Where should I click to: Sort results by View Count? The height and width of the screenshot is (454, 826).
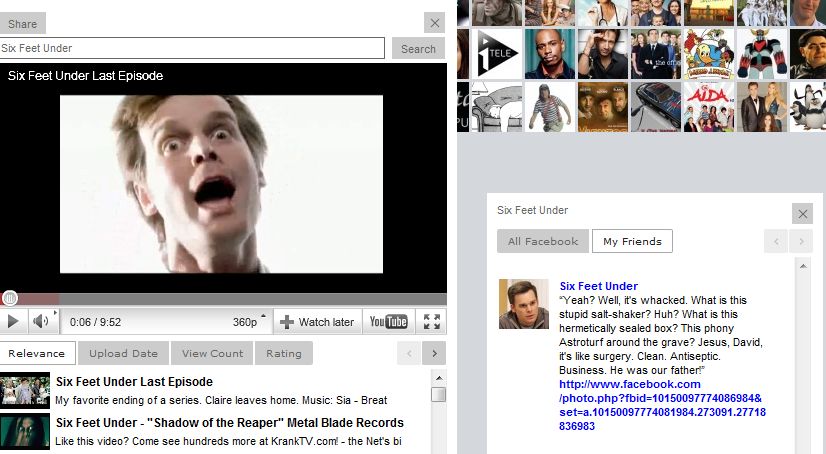click(x=212, y=353)
